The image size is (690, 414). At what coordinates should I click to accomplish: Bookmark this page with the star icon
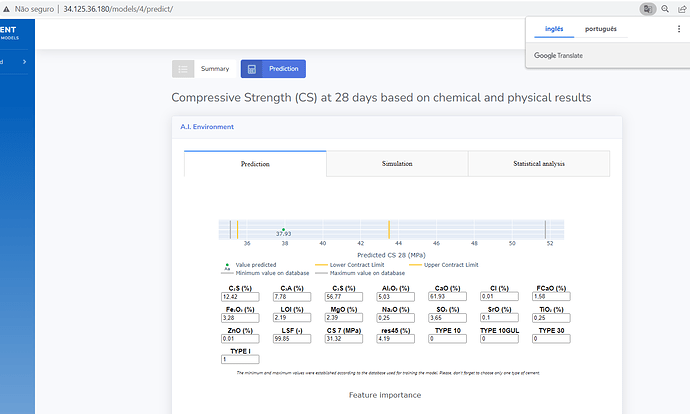click(x=682, y=8)
